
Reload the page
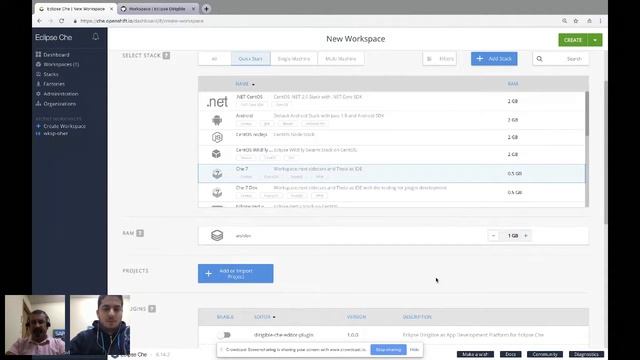click(62, 21)
